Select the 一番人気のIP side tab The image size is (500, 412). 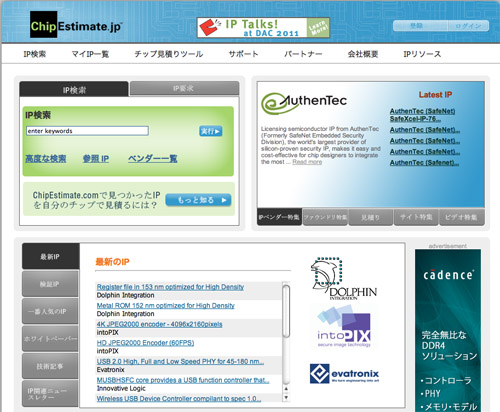point(50,311)
